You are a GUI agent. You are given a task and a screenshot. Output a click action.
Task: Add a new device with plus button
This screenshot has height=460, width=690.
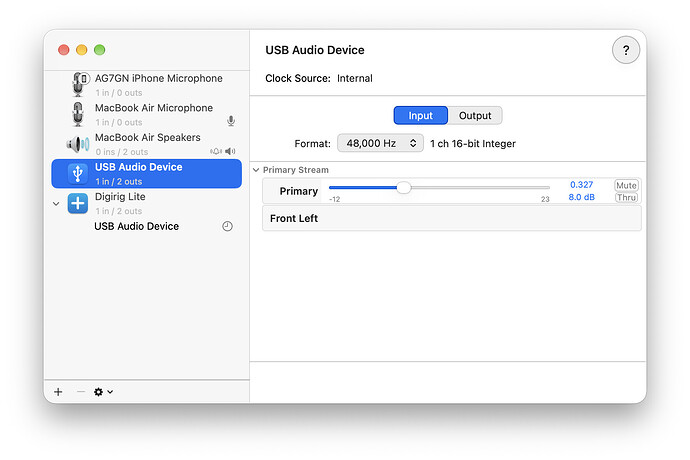click(58, 392)
